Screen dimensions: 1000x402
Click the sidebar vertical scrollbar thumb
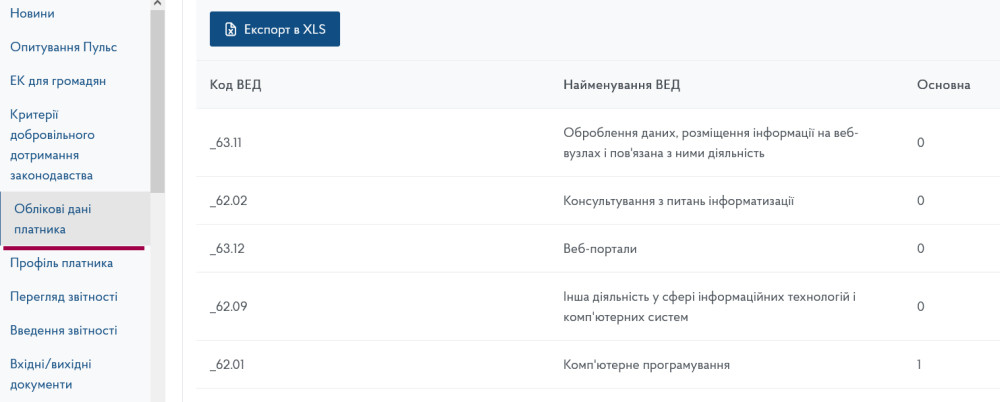[x=157, y=100]
